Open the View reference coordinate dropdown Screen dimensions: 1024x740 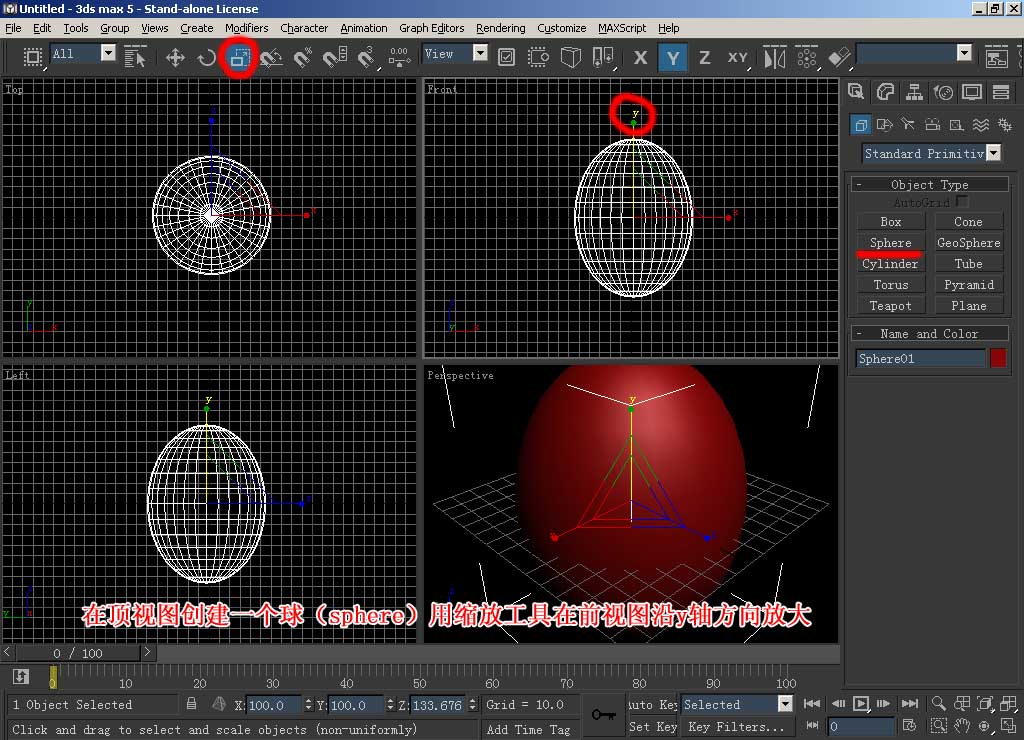[x=455, y=54]
